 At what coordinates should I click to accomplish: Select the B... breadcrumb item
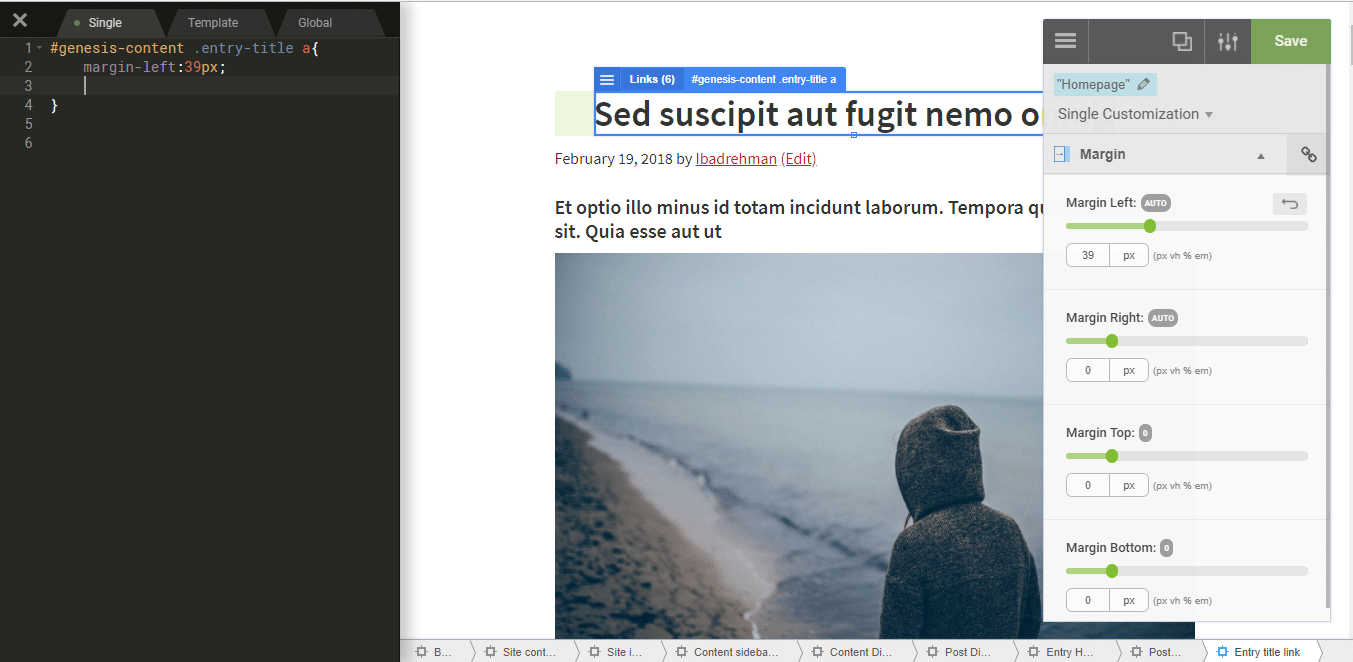tap(435, 652)
